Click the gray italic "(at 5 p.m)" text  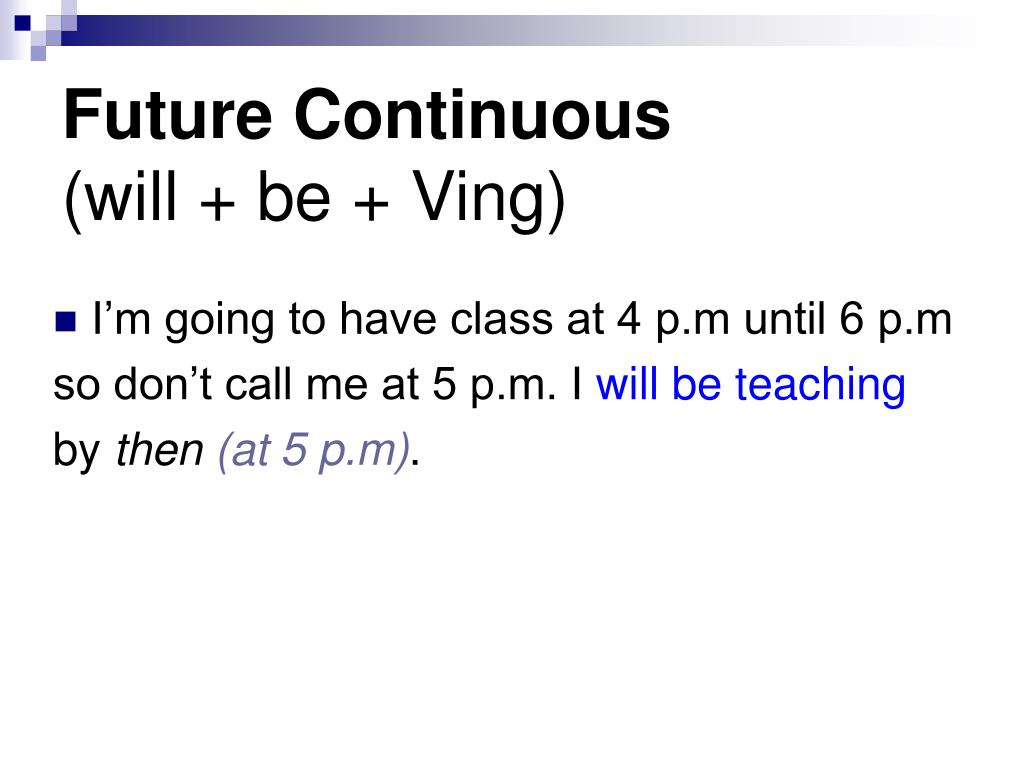[314, 451]
